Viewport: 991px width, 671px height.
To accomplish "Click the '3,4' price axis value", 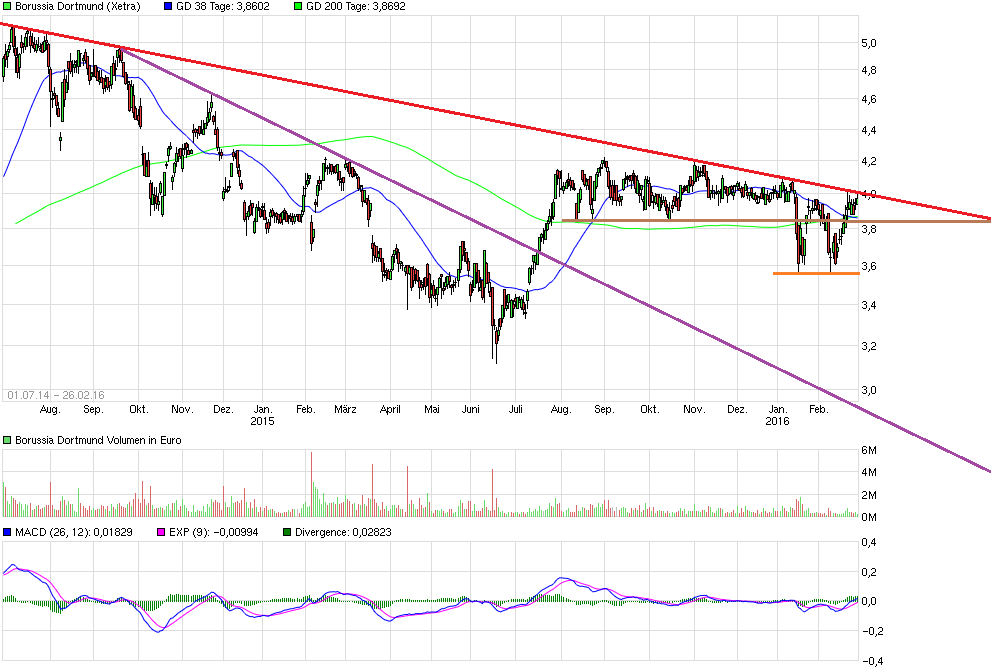I will tap(868, 306).
